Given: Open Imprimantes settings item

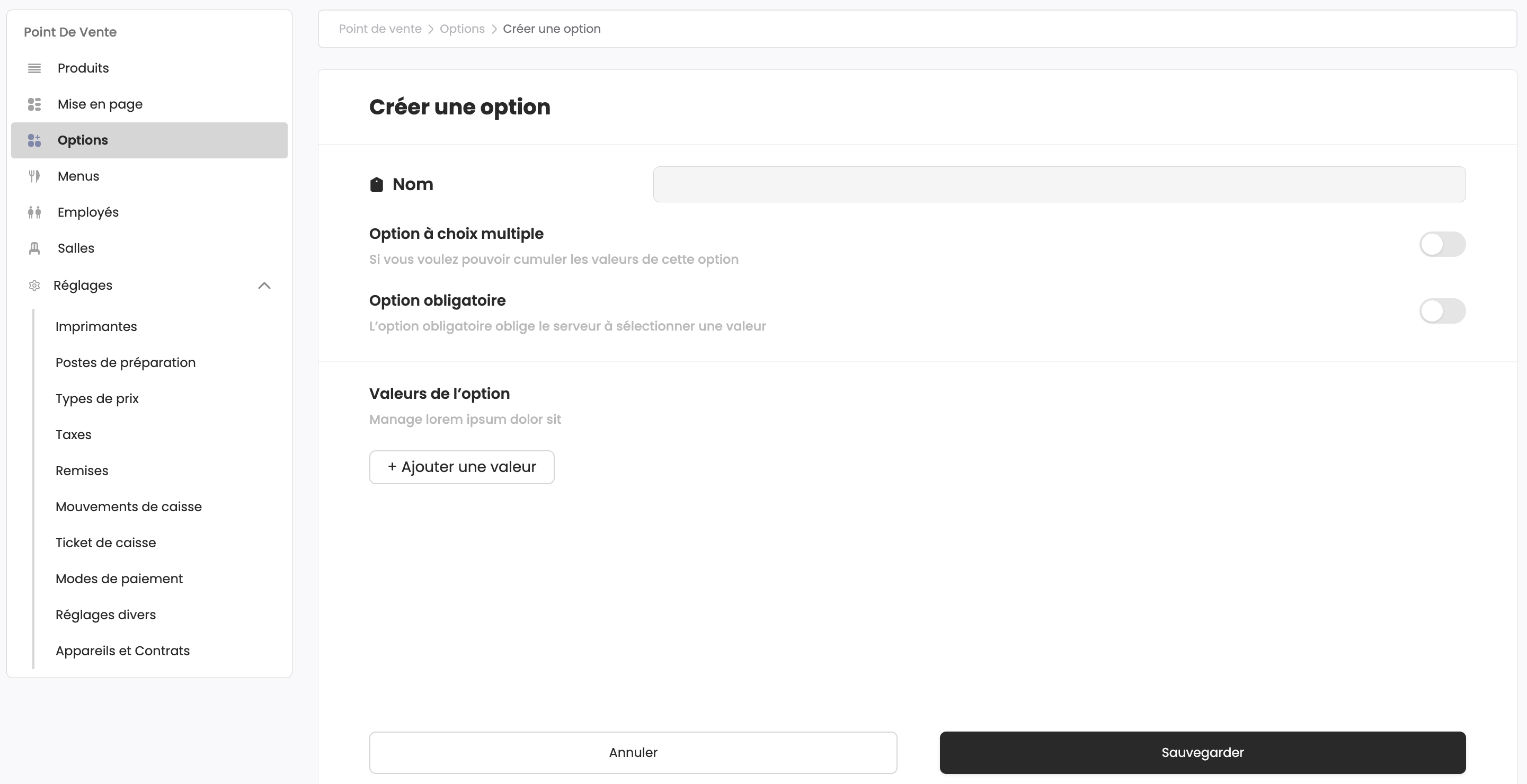Looking at the screenshot, I should coord(96,326).
